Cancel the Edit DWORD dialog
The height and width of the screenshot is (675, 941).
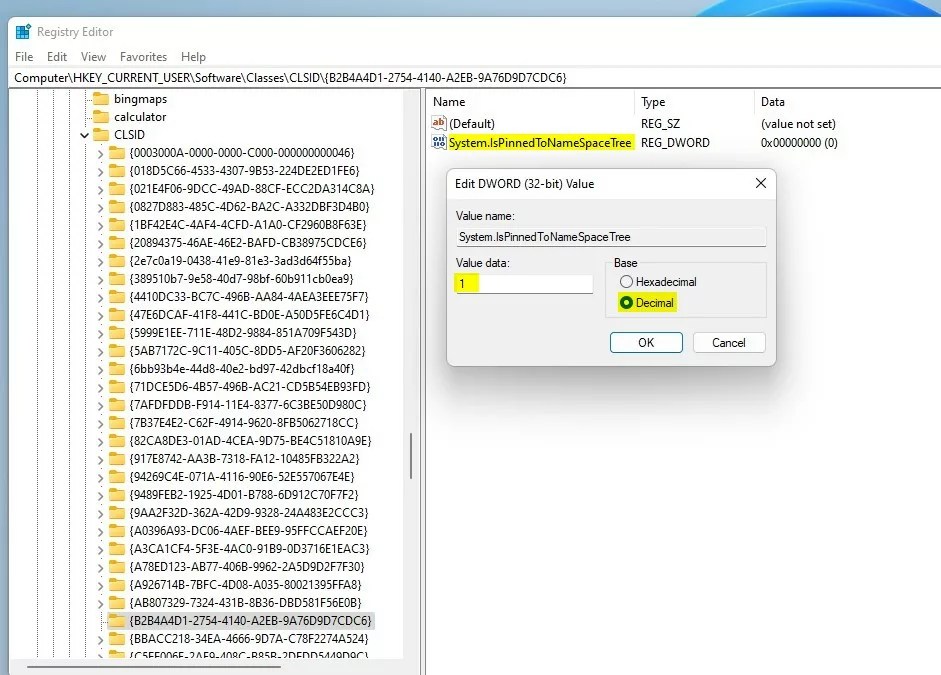coord(729,342)
